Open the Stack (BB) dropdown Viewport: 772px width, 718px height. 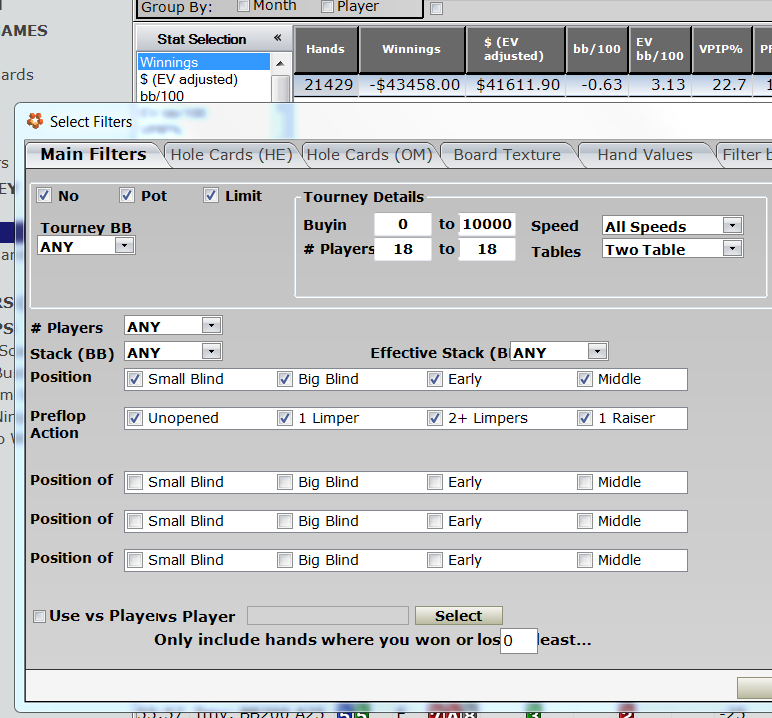(212, 352)
